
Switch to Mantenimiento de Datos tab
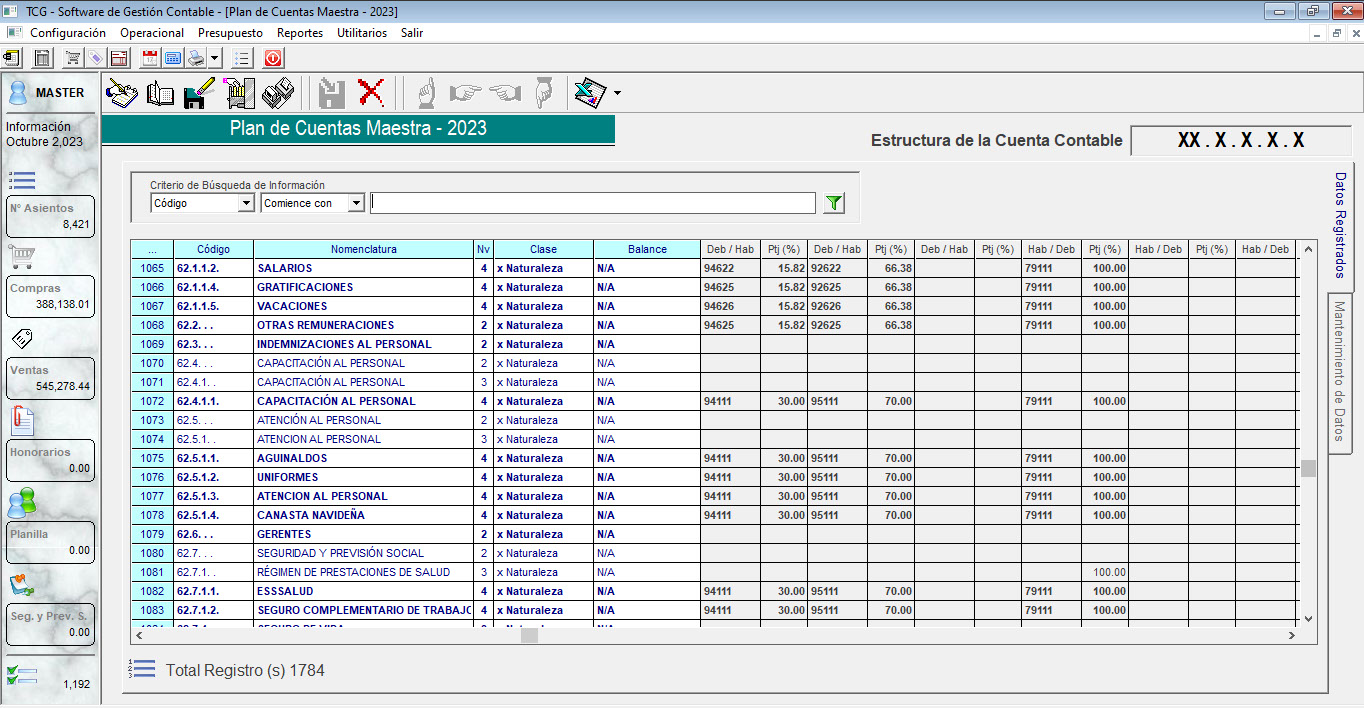click(1339, 372)
